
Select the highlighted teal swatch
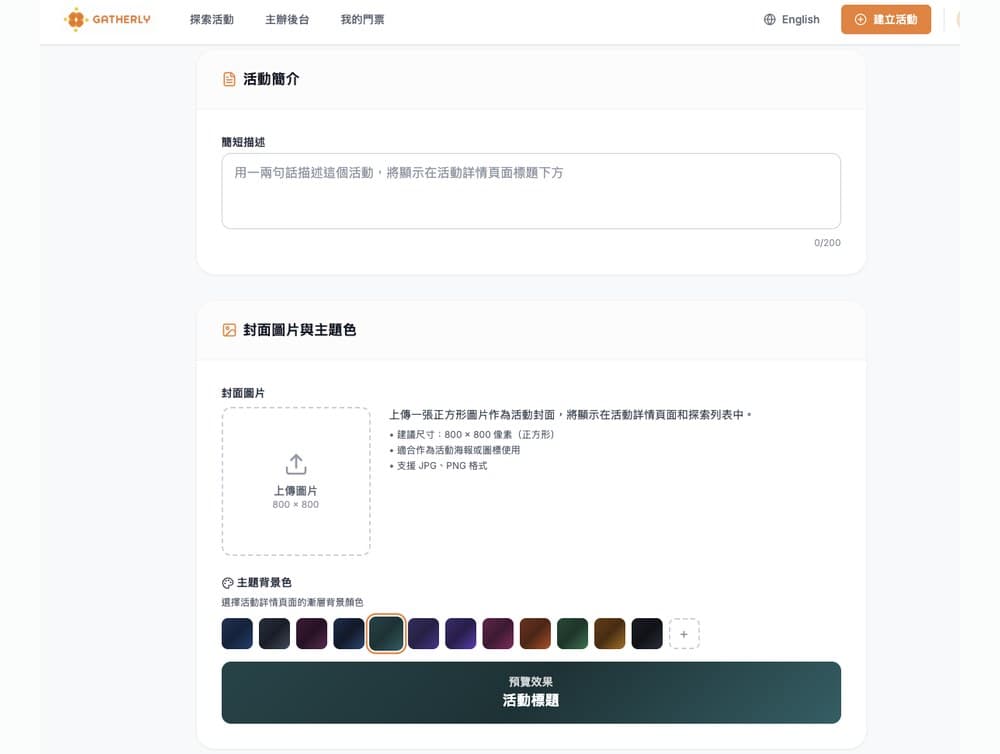pos(386,633)
